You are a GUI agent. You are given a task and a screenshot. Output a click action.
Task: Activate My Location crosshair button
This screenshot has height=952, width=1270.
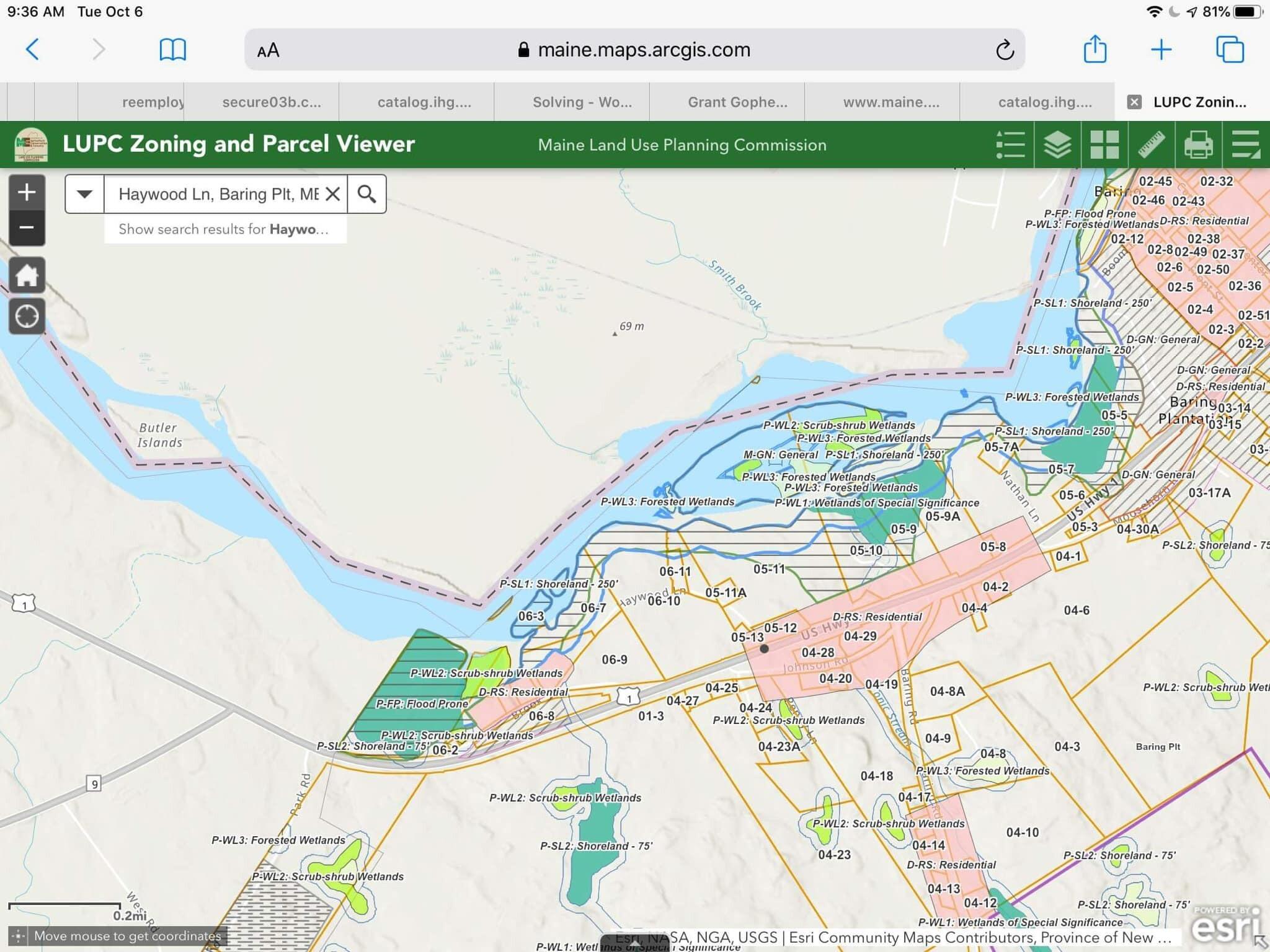pyautogui.click(x=27, y=316)
